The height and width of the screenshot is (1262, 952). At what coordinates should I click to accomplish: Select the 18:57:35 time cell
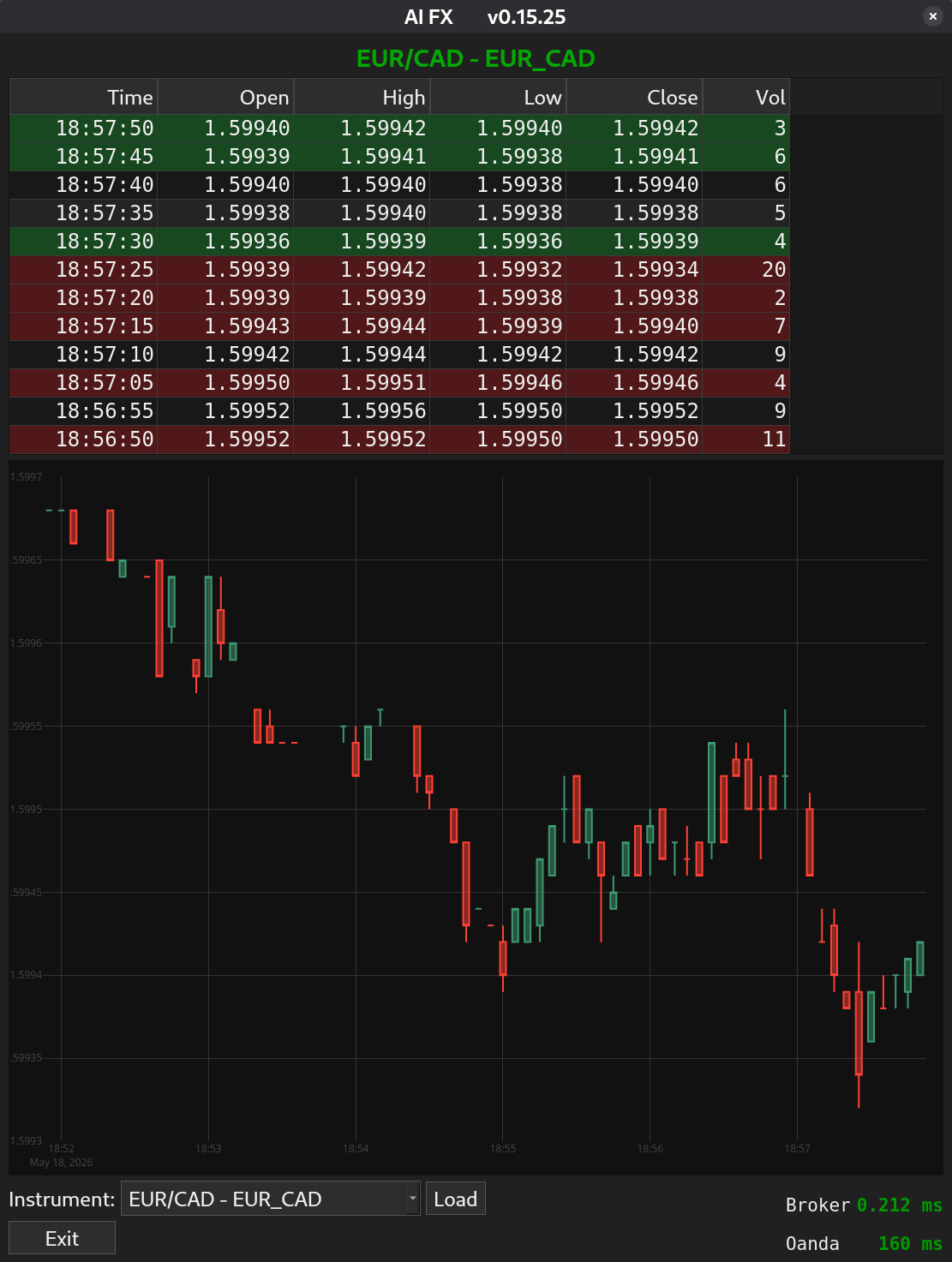click(84, 213)
